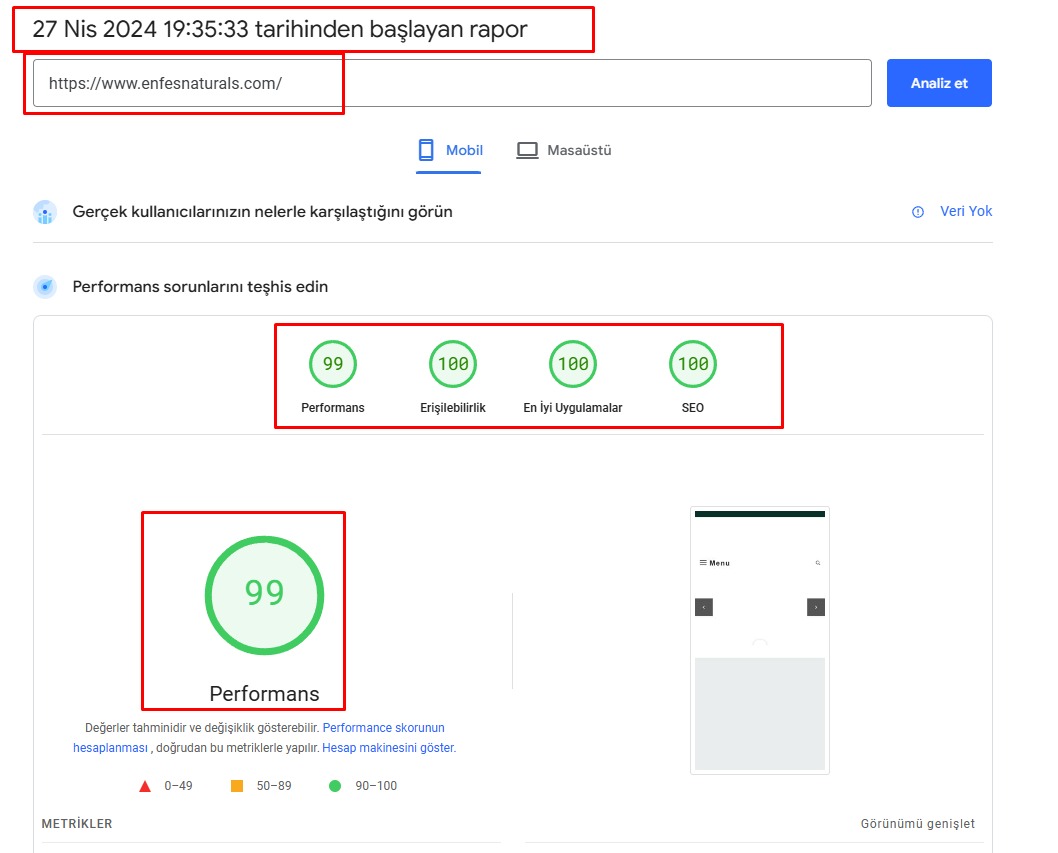Click the desktop laptop icon

pyautogui.click(x=527, y=151)
